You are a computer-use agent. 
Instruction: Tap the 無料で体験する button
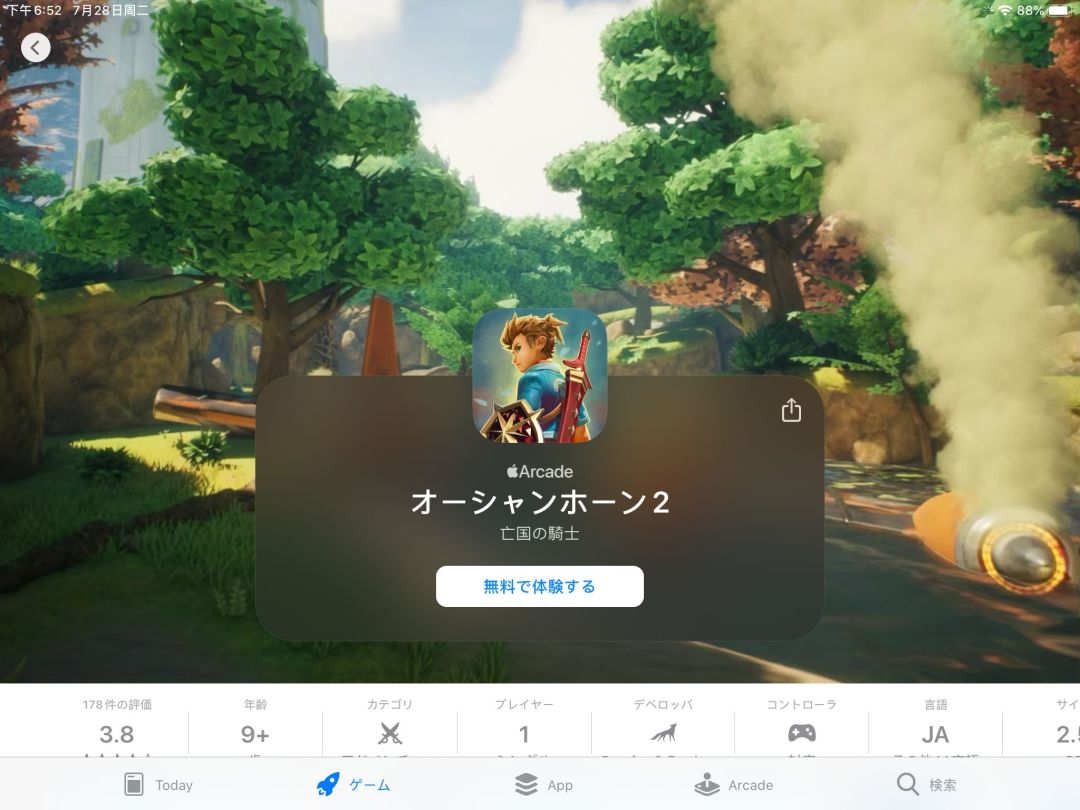[x=539, y=586]
